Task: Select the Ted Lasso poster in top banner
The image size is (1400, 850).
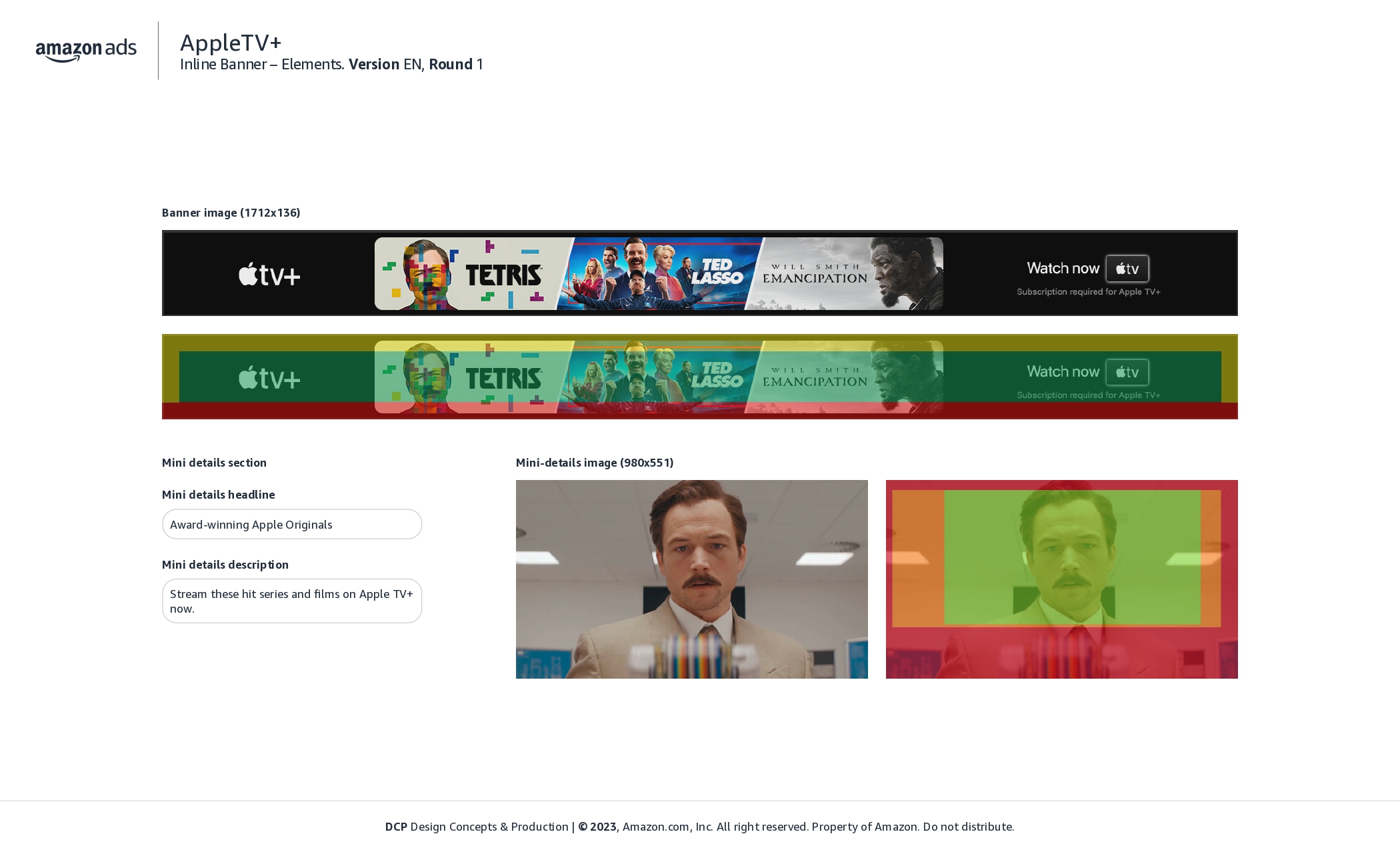Action: [660, 273]
